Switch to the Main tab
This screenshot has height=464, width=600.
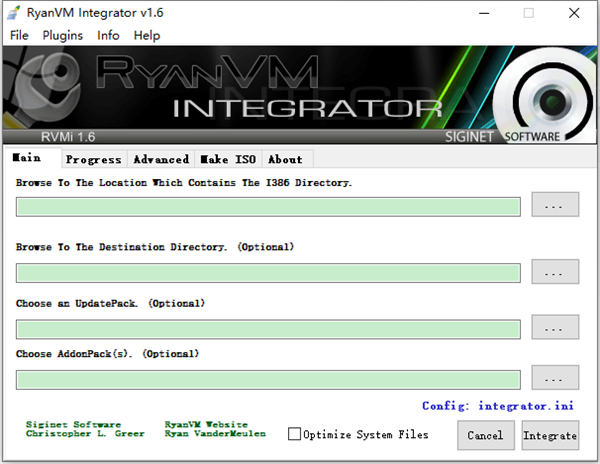click(33, 158)
